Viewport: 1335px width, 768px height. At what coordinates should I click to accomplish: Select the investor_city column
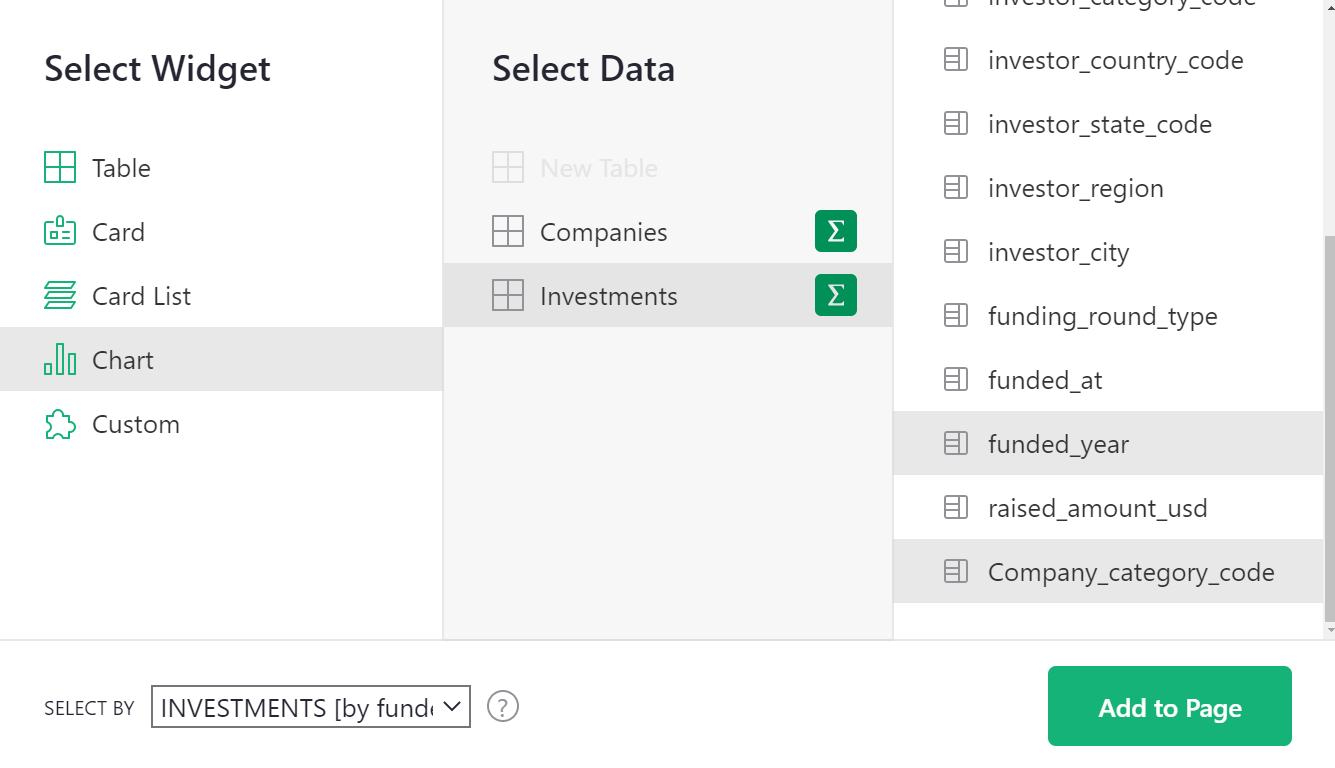tap(1058, 252)
